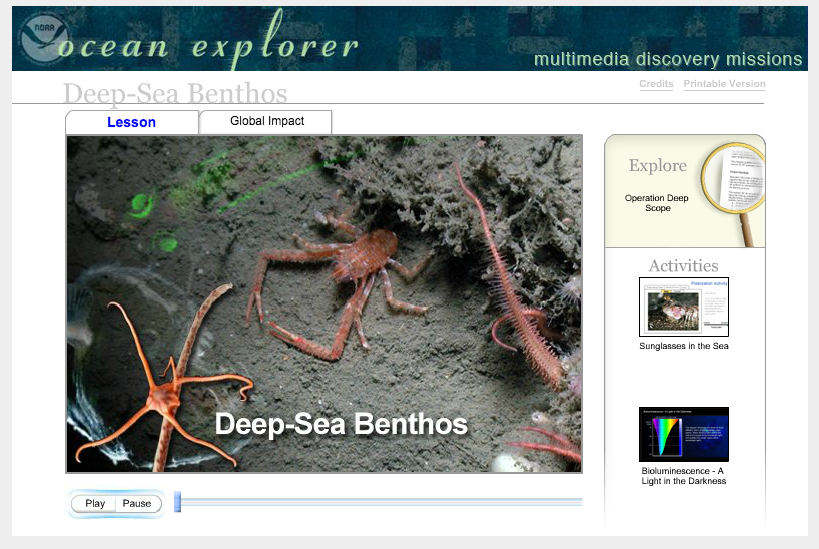
Task: Switch to the Lesson tab
Action: point(132,122)
